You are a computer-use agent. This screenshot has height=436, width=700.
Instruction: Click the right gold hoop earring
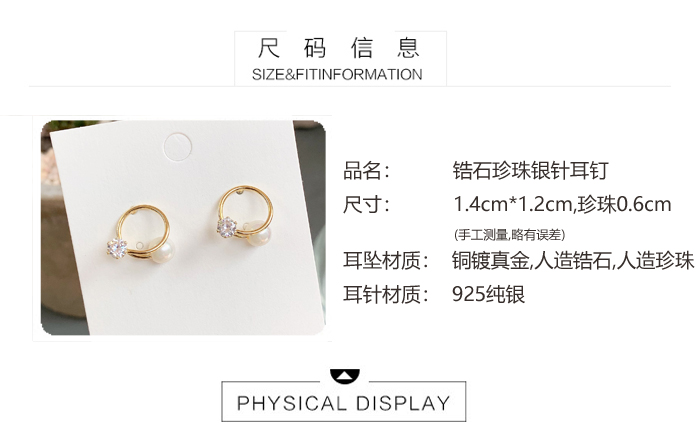tap(246, 215)
